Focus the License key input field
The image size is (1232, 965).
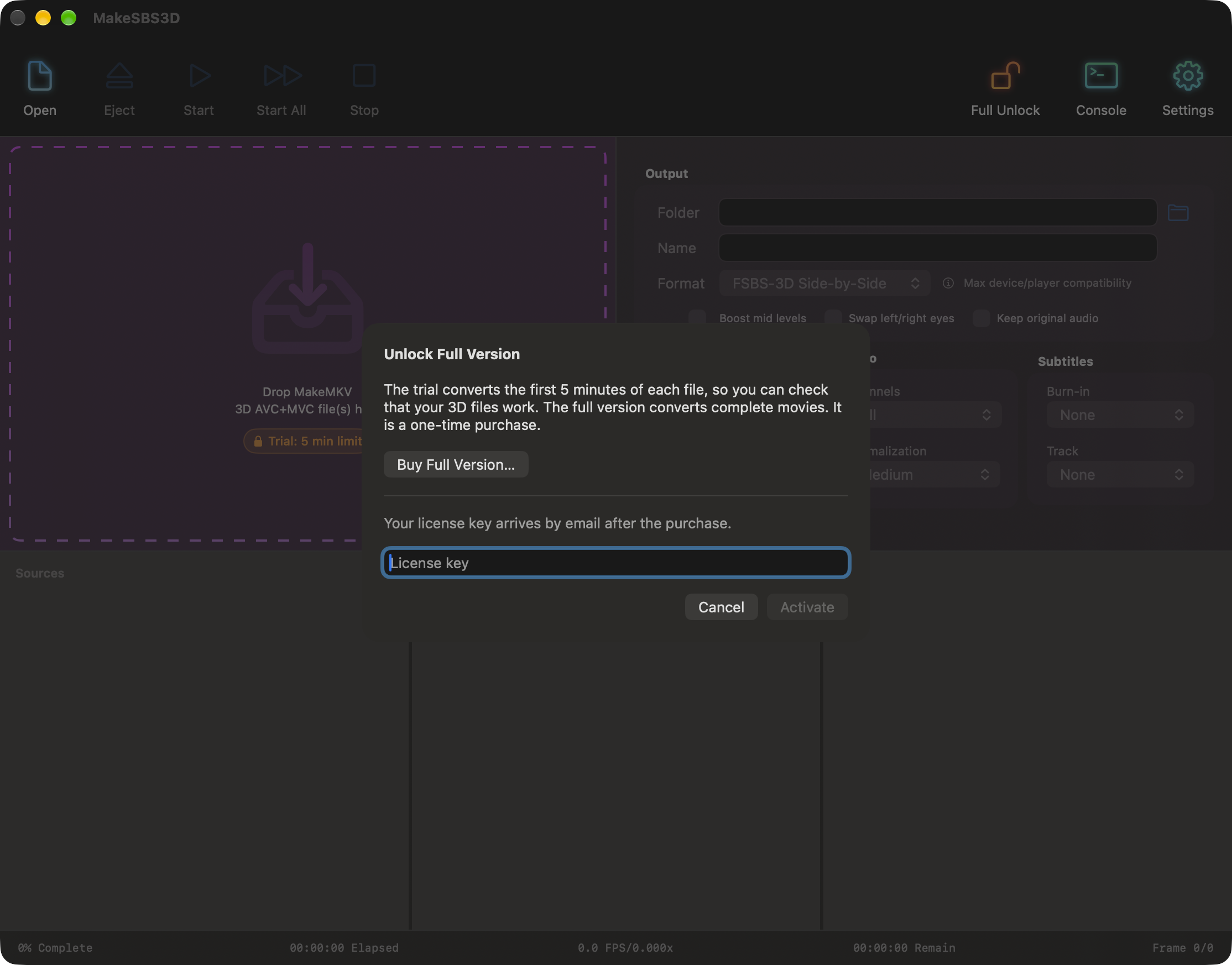[615, 562]
